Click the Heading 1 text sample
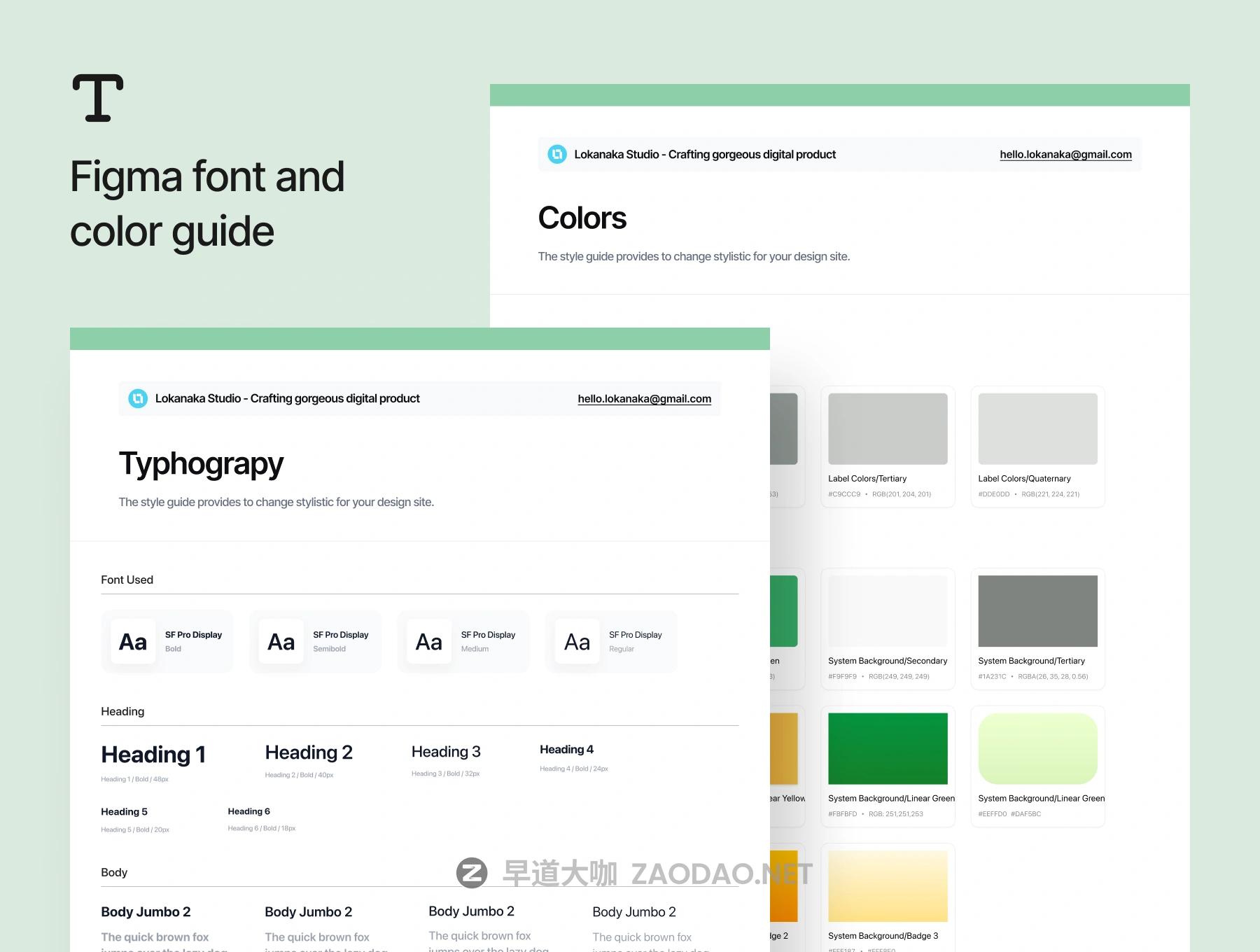Screen dimensions: 1260x952 tap(153, 755)
